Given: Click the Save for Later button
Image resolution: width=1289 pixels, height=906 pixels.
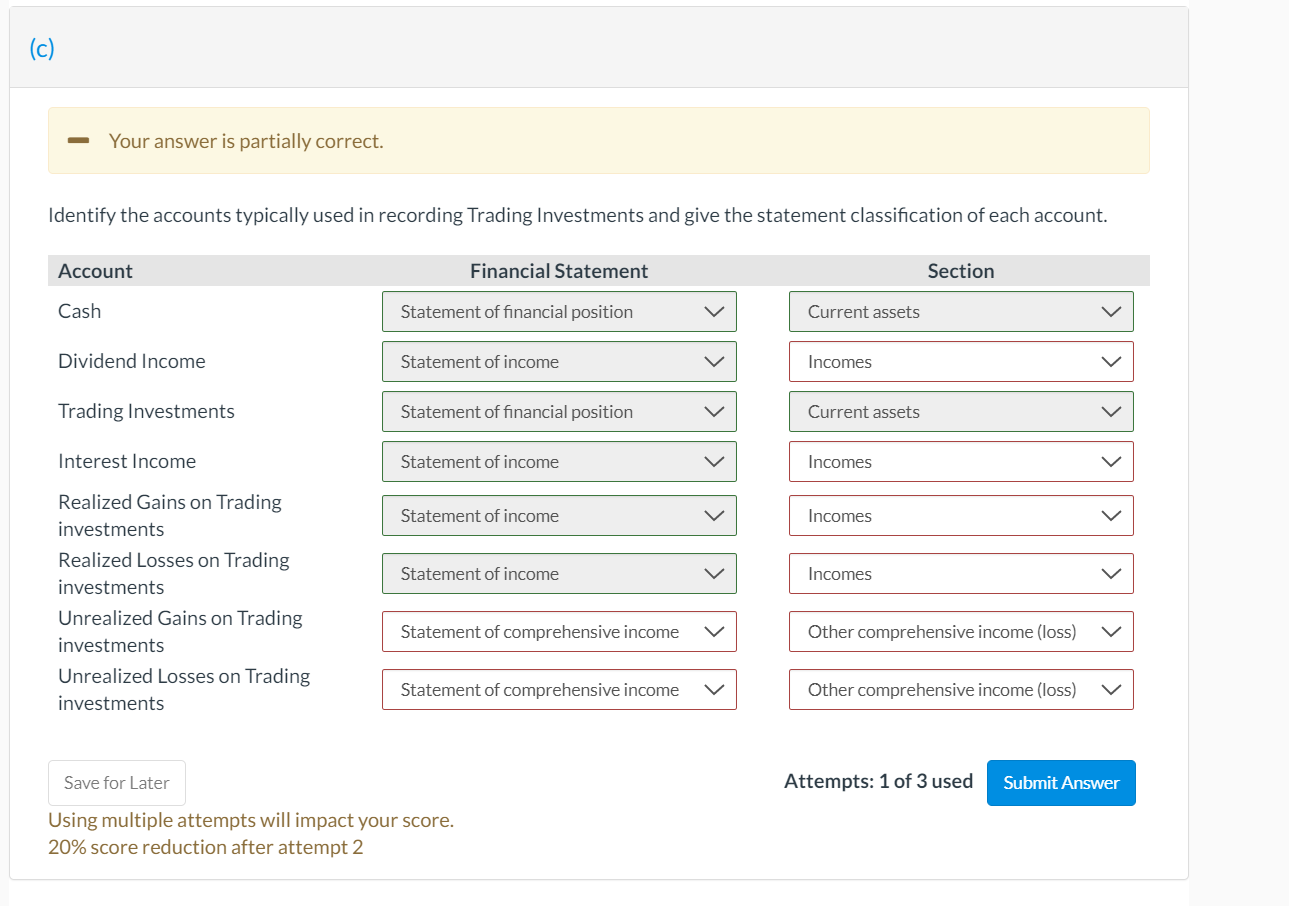Looking at the screenshot, I should click(x=117, y=783).
